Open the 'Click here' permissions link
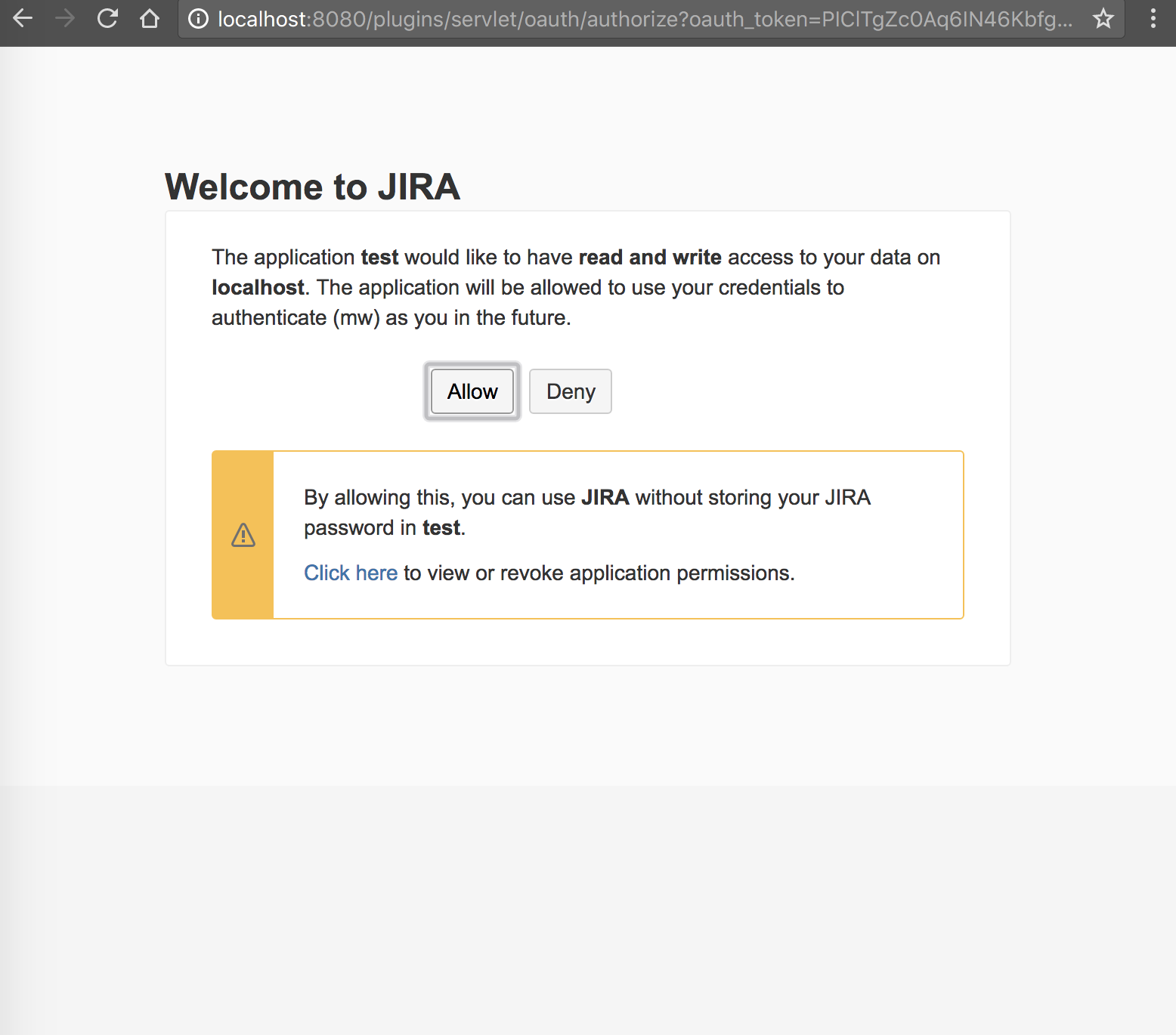1176x1035 pixels. (351, 573)
